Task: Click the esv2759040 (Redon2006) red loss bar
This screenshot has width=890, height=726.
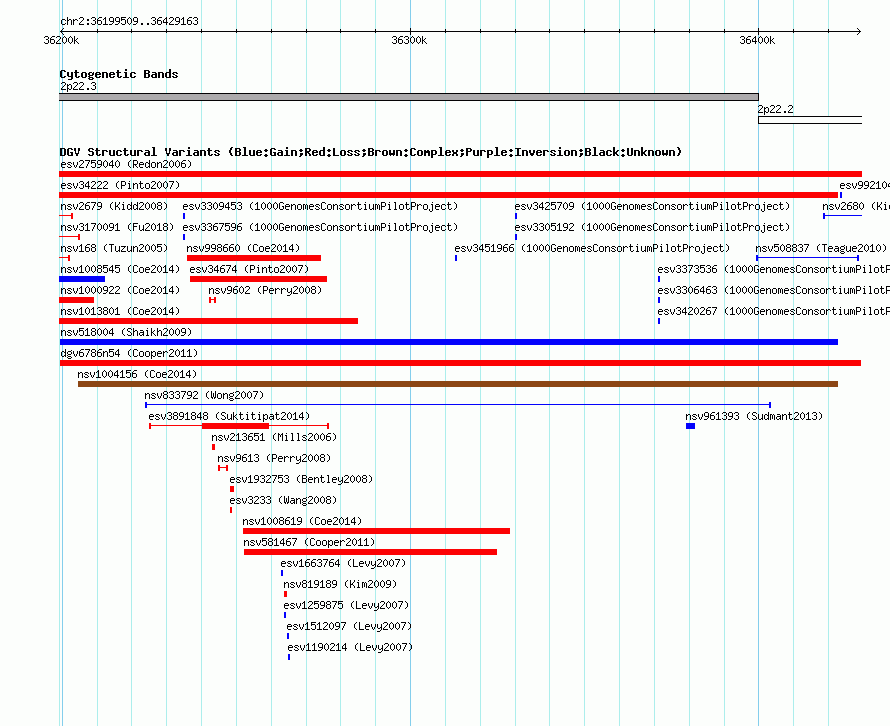Action: click(x=460, y=174)
